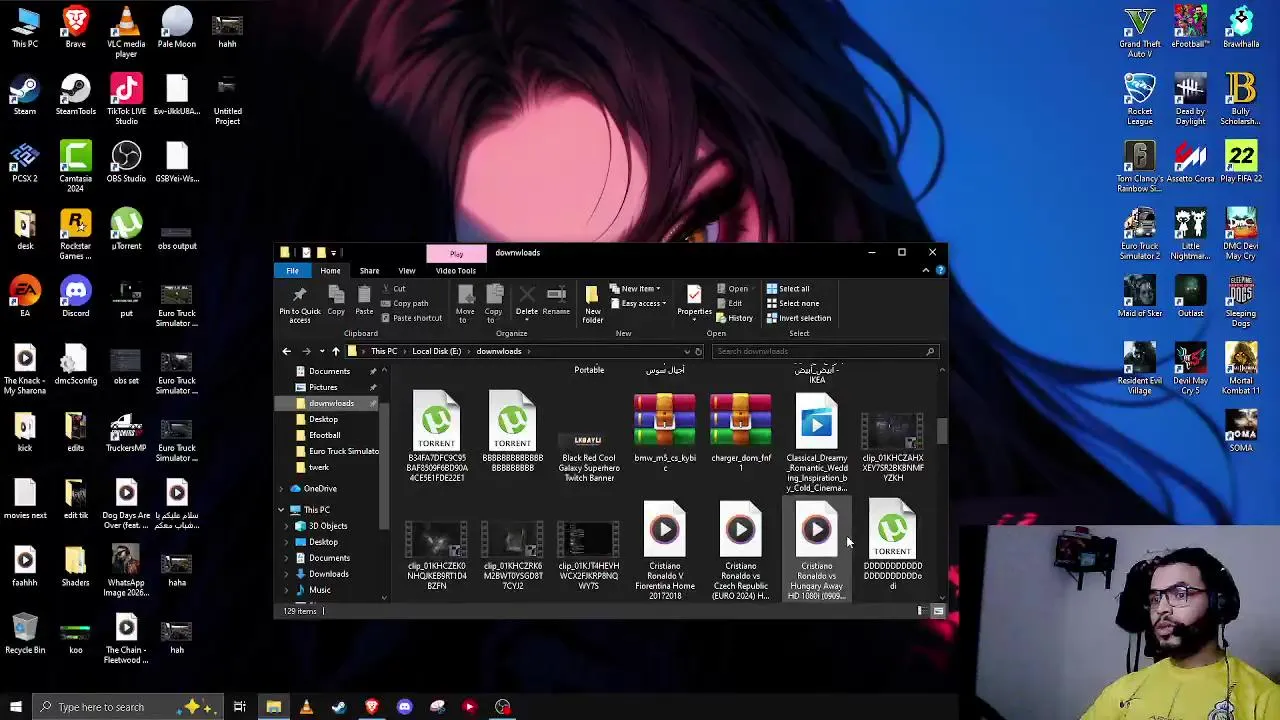This screenshot has width=1280, height=720.
Task: Click the pink Play contextual tab
Action: click(456, 253)
